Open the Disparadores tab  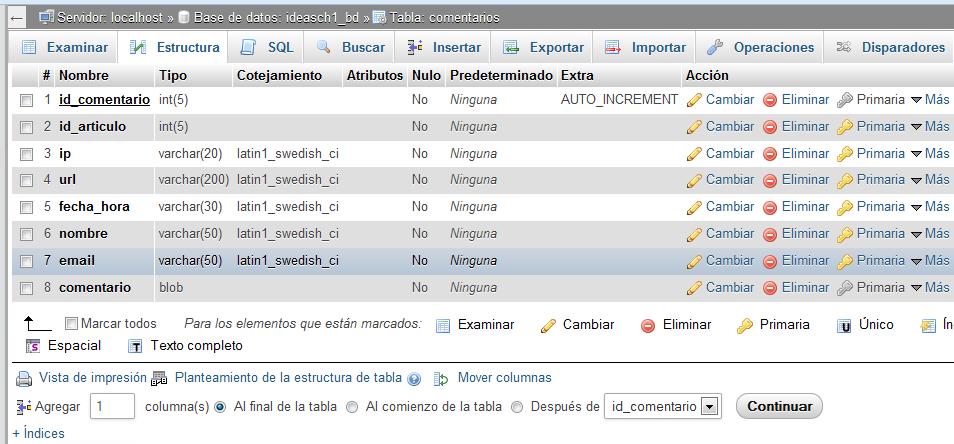(x=891, y=47)
